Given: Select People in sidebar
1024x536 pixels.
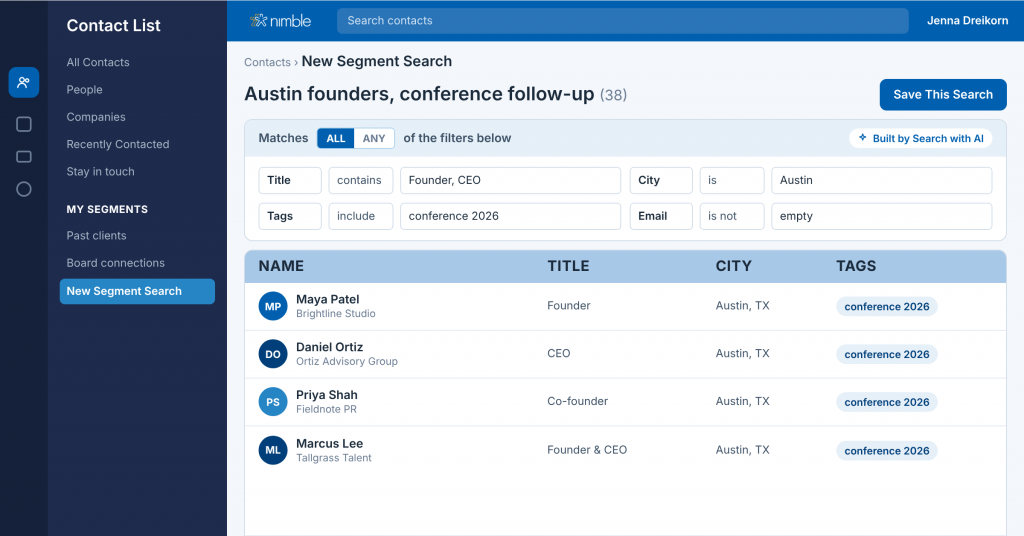Looking at the screenshot, I should tap(84, 89).
